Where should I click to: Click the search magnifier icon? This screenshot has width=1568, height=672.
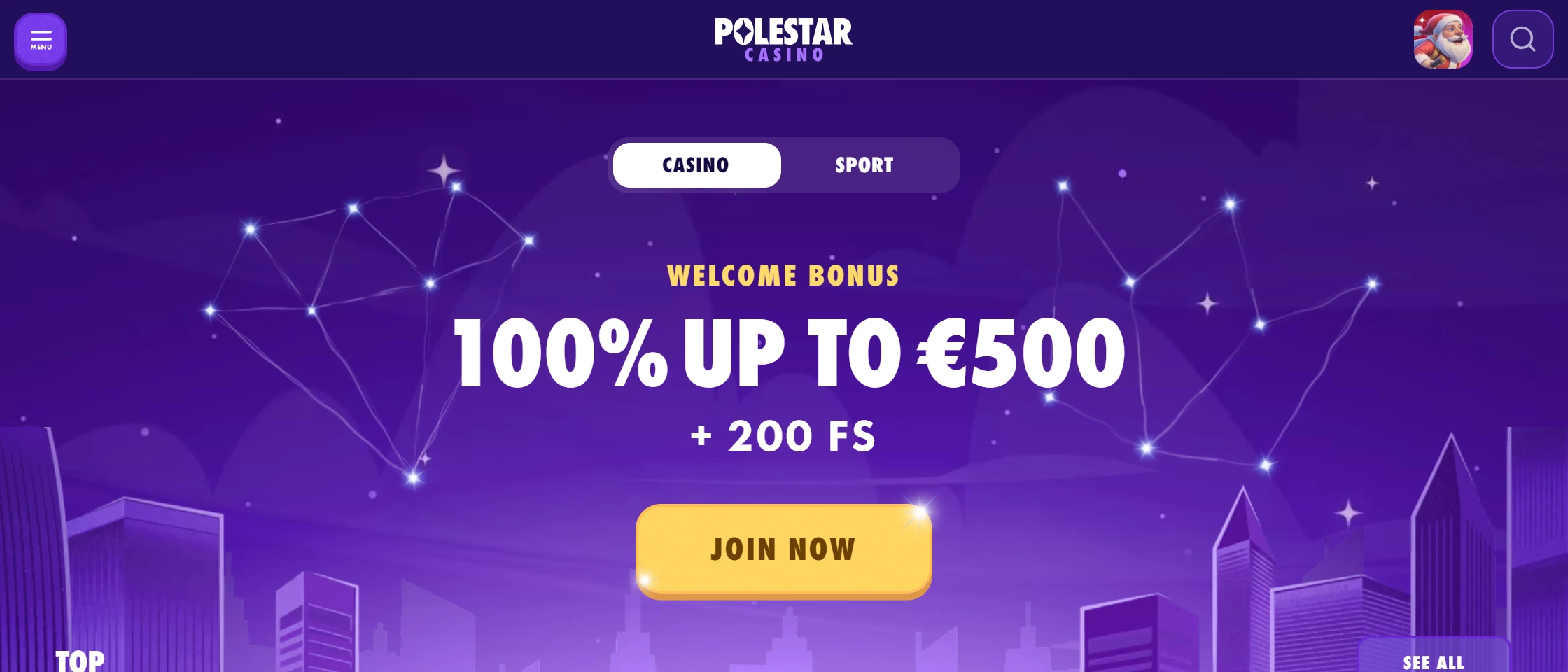[x=1522, y=39]
